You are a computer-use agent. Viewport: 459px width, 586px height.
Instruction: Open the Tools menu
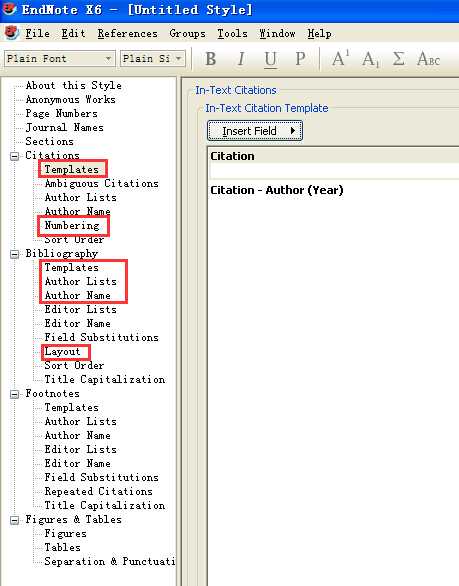pos(232,34)
